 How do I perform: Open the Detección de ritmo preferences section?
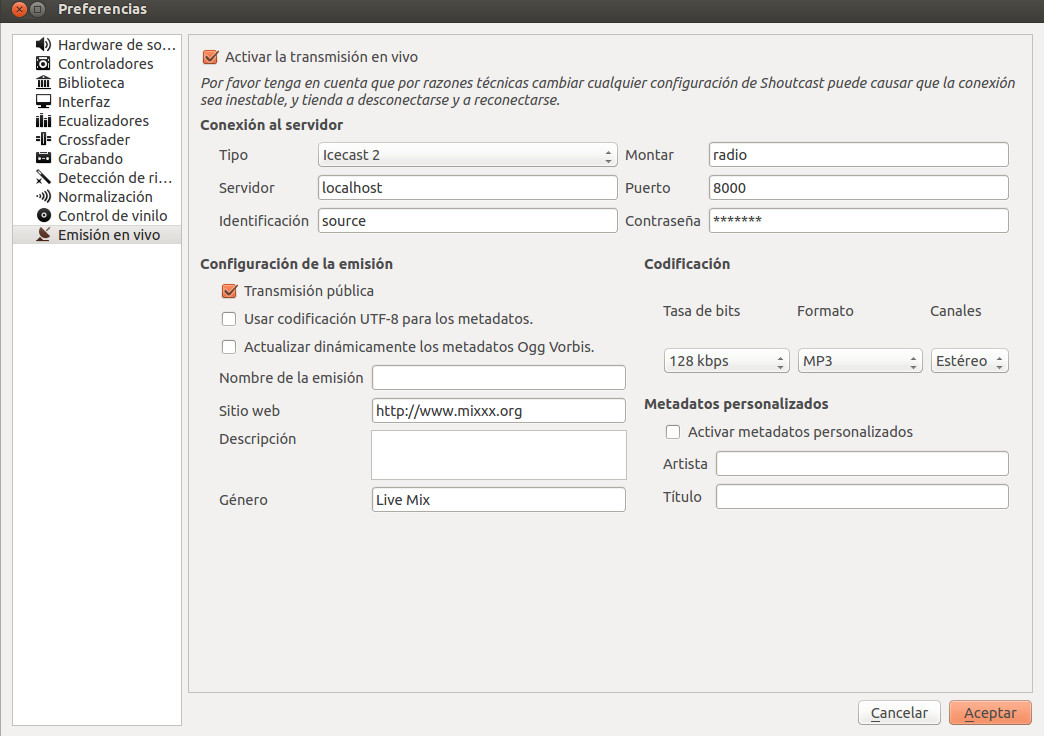tap(114, 178)
